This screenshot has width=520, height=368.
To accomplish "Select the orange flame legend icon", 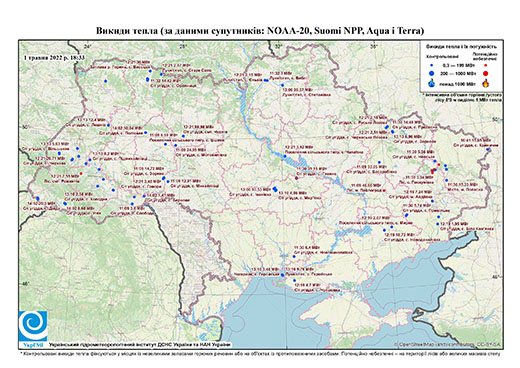I will click(x=486, y=83).
